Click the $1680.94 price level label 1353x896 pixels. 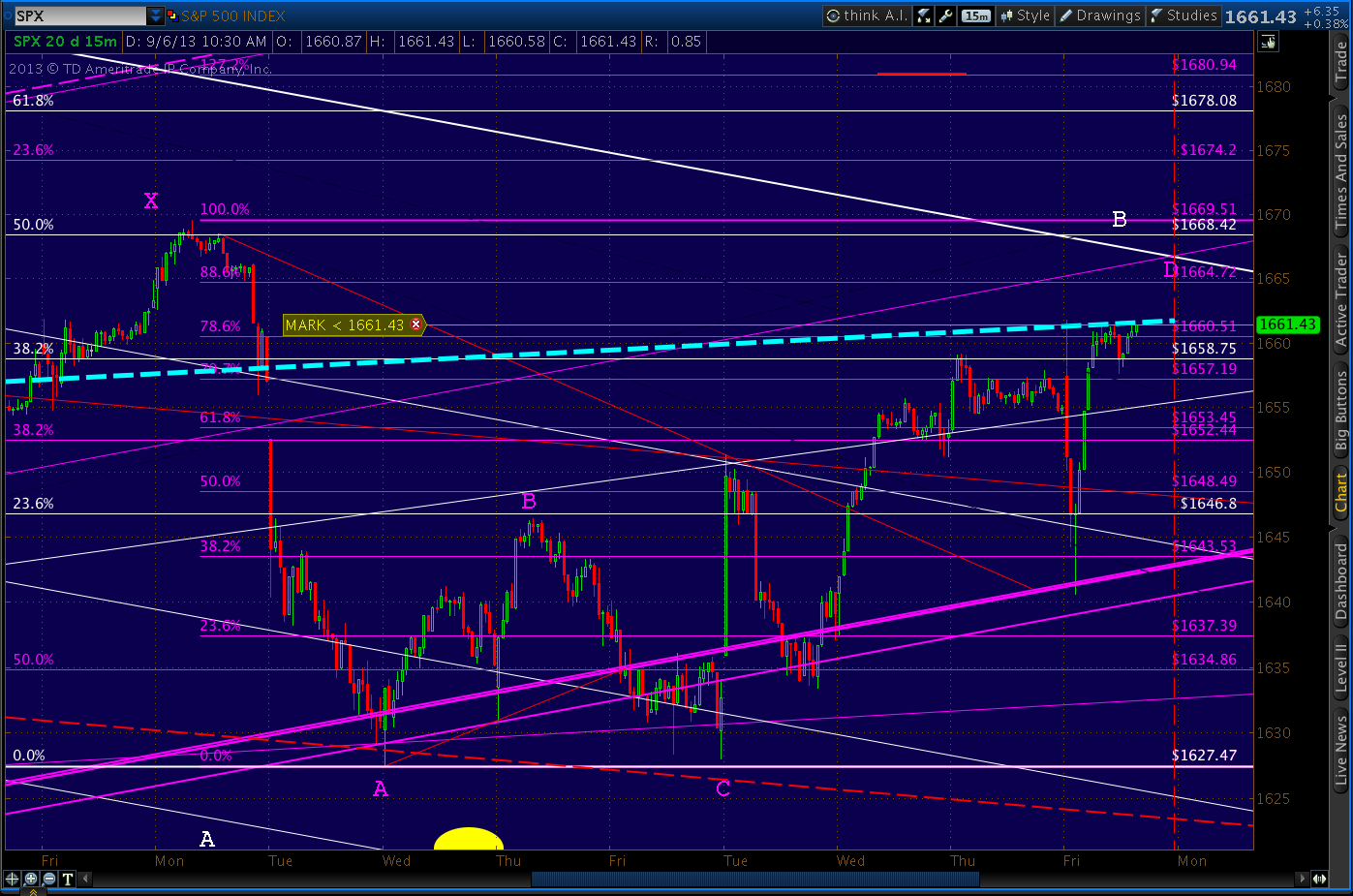[1204, 65]
